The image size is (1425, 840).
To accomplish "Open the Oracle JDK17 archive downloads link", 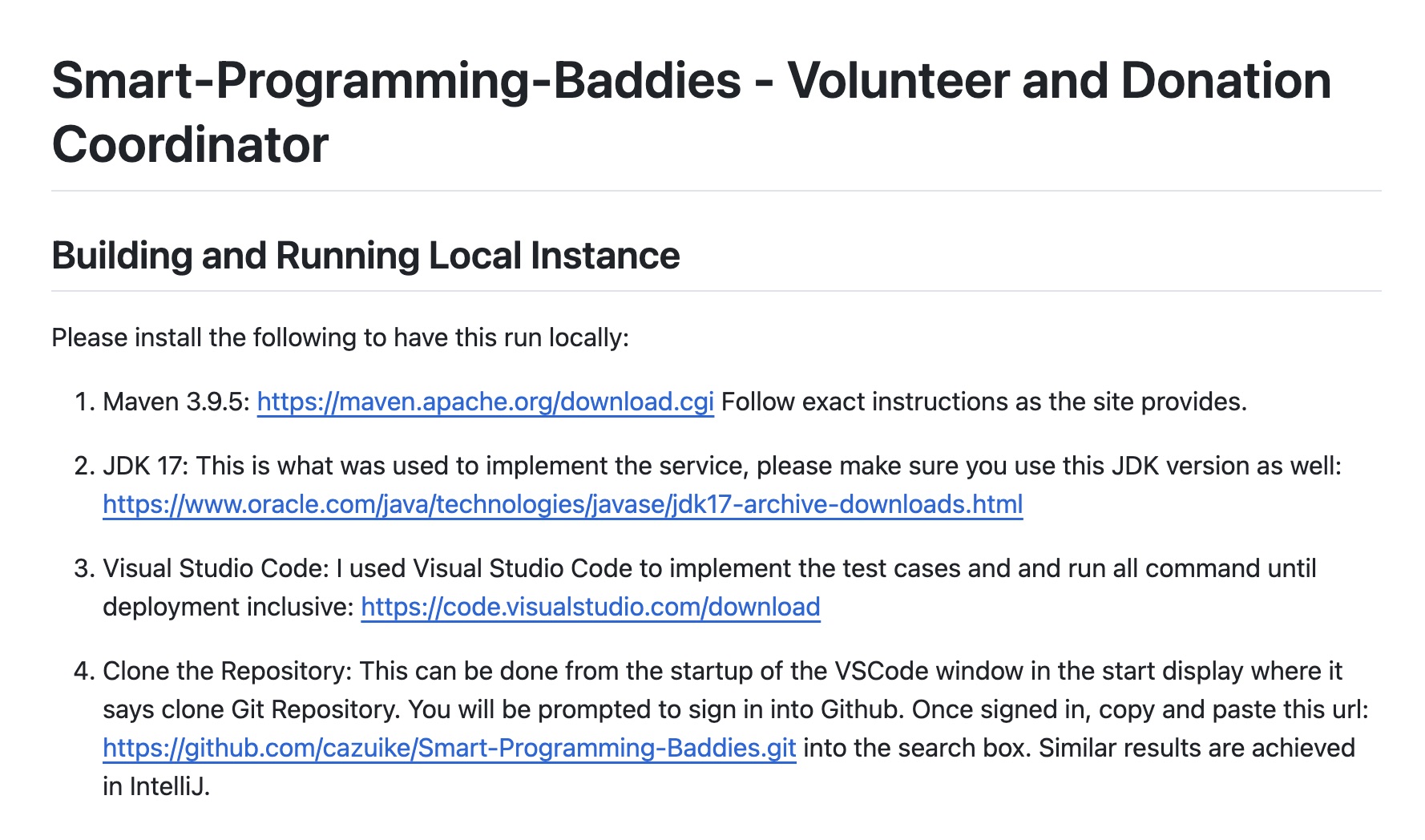I will 563,504.
